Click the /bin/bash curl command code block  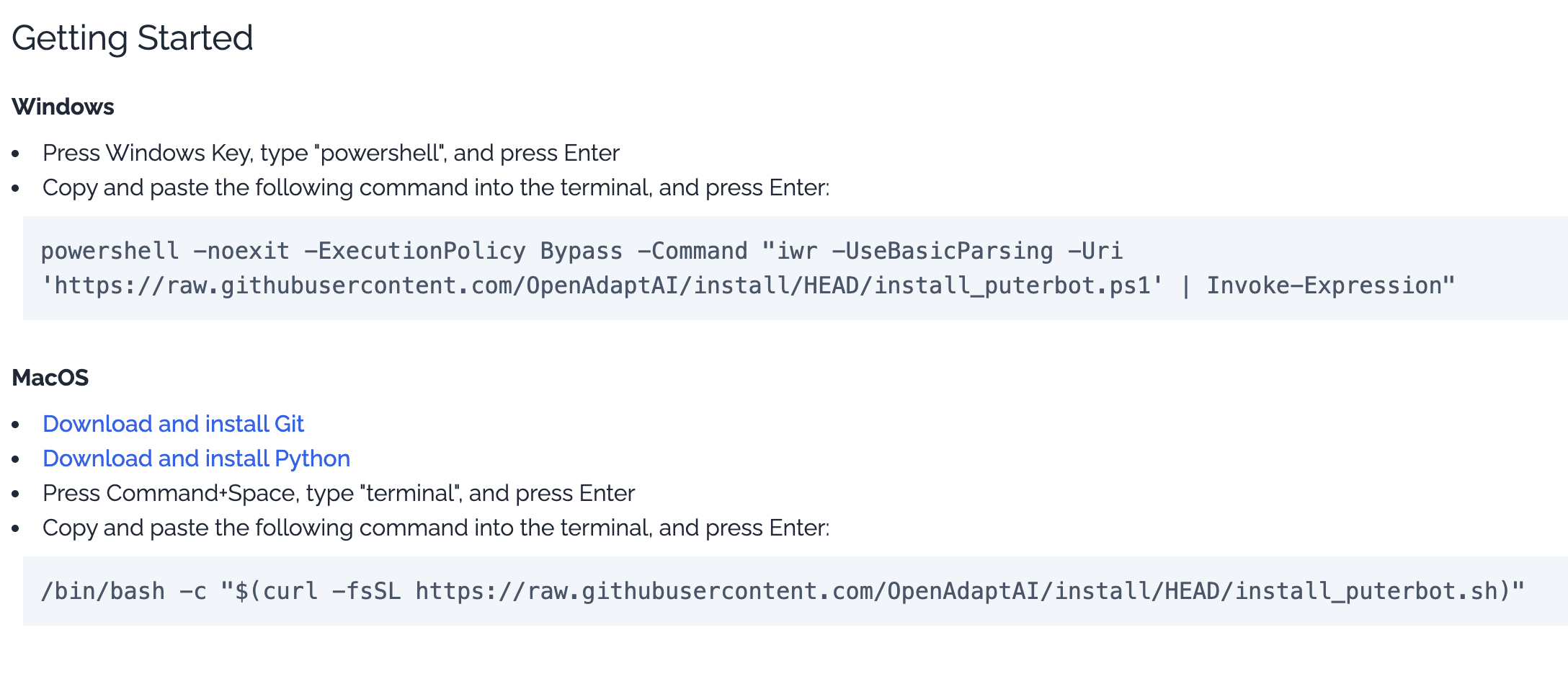[x=796, y=591]
